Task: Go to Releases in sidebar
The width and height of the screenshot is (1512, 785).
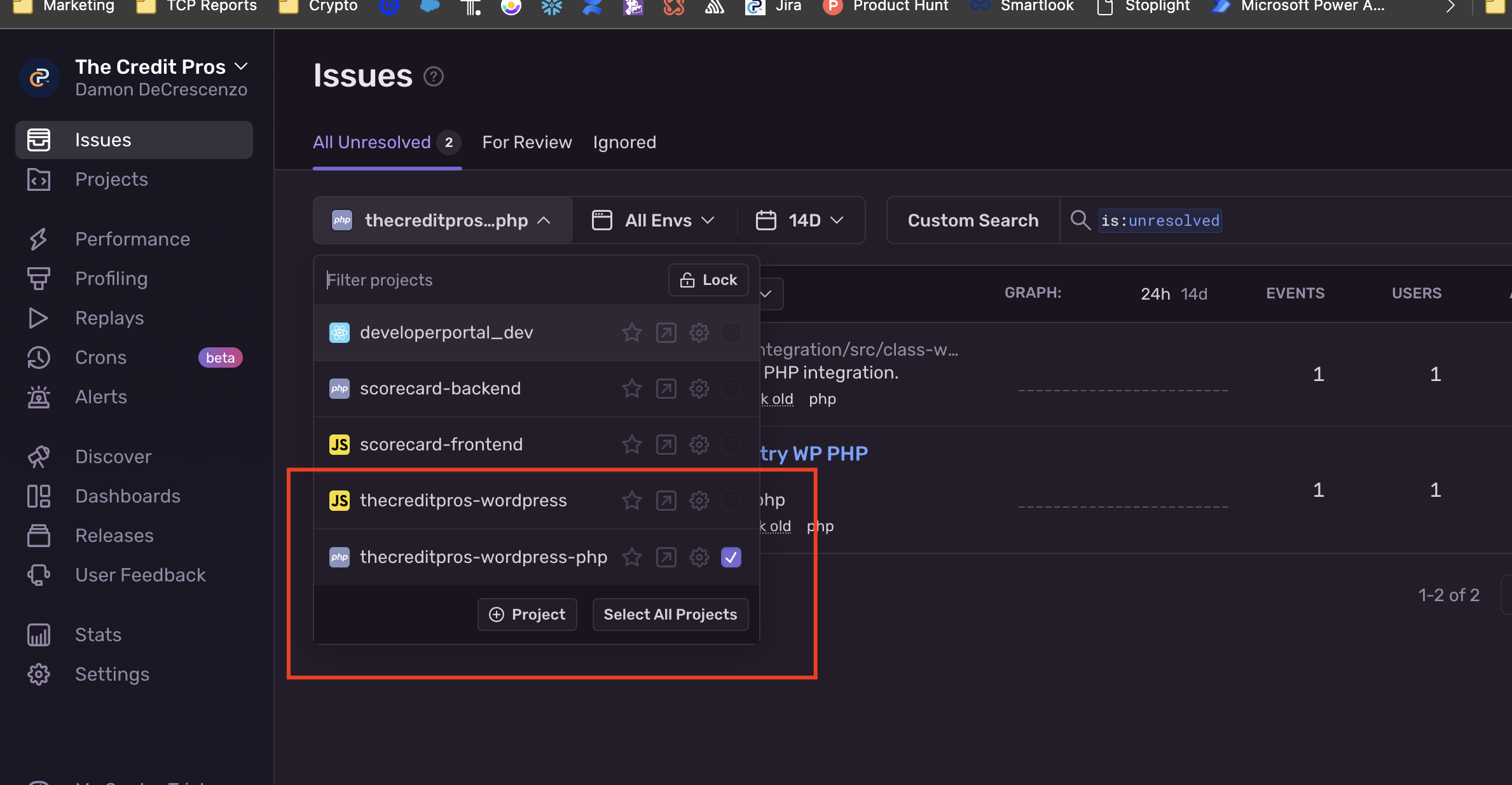Action: (x=134, y=536)
